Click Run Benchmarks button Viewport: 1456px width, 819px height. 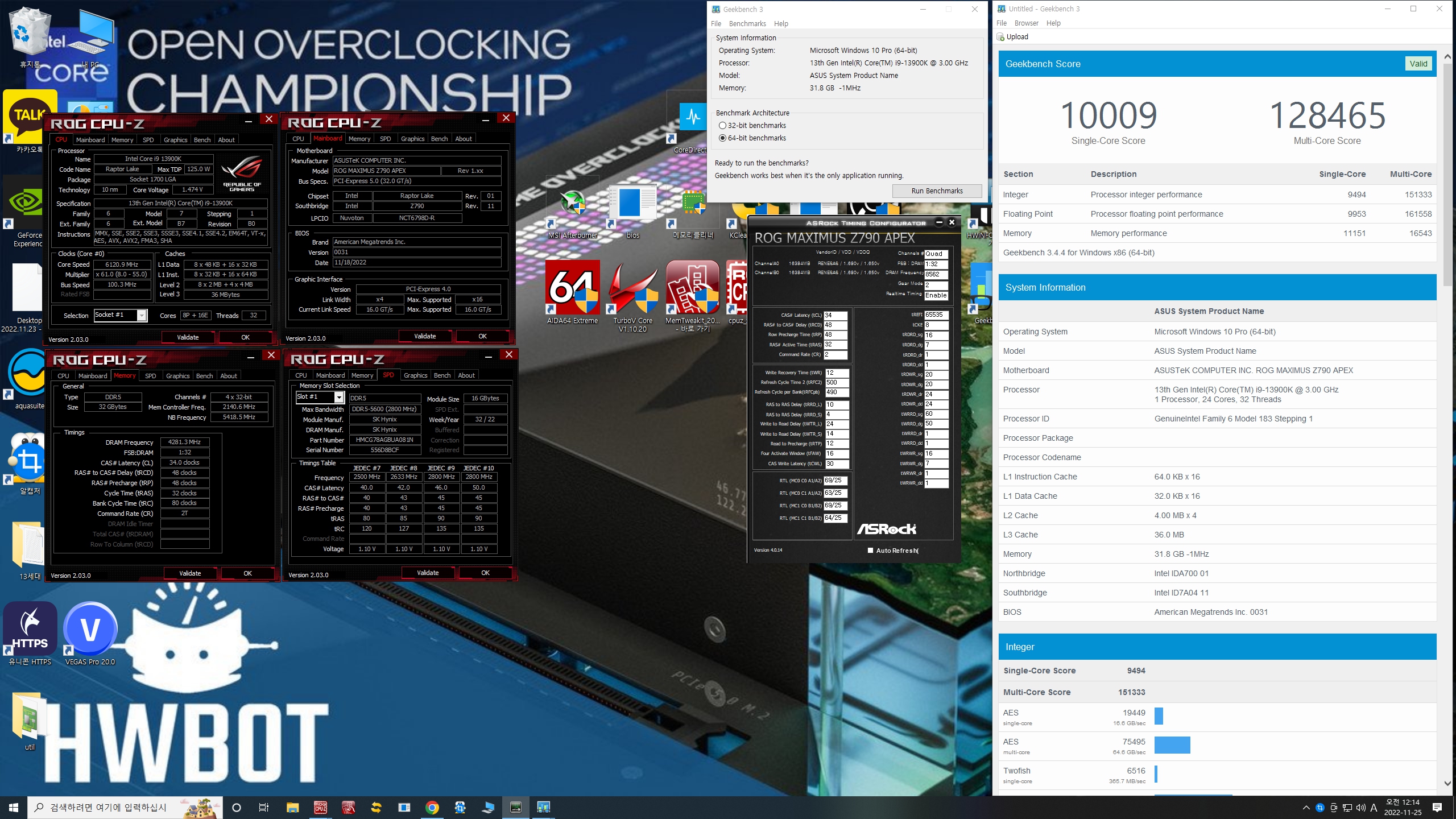click(x=937, y=191)
